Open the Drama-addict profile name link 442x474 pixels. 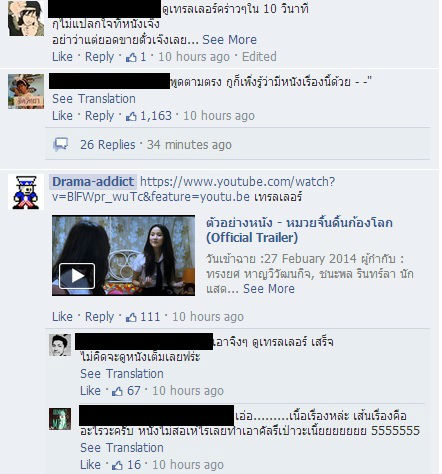pos(93,182)
